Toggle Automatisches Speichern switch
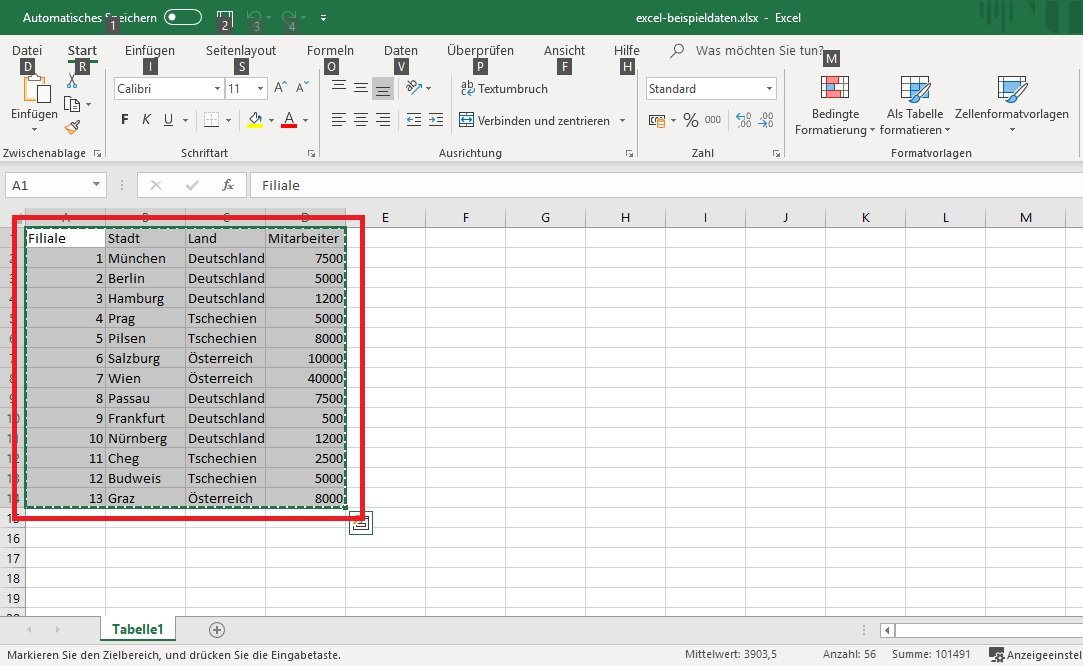Image resolution: width=1083 pixels, height=666 pixels. coord(183,18)
